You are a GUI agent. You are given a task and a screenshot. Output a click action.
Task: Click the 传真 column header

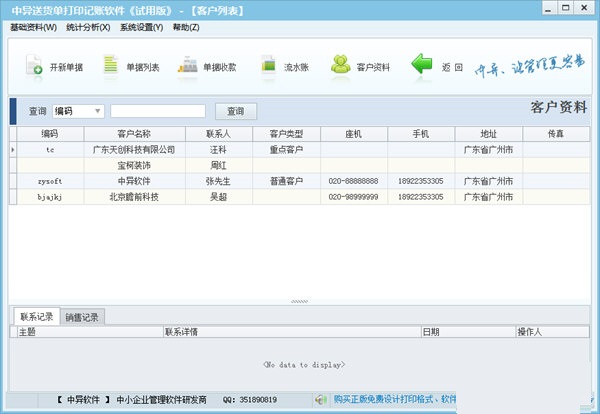click(x=556, y=134)
